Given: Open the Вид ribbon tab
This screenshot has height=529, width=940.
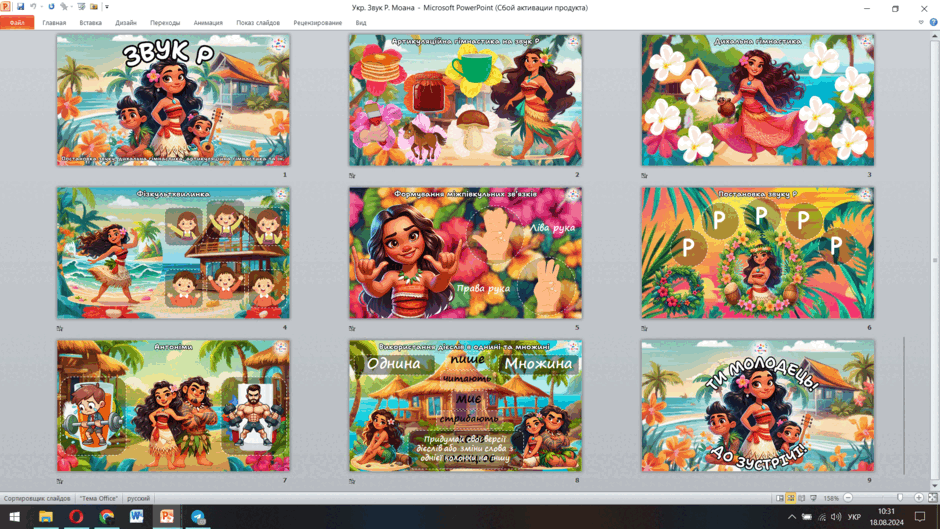Looking at the screenshot, I should pyautogui.click(x=361, y=23).
